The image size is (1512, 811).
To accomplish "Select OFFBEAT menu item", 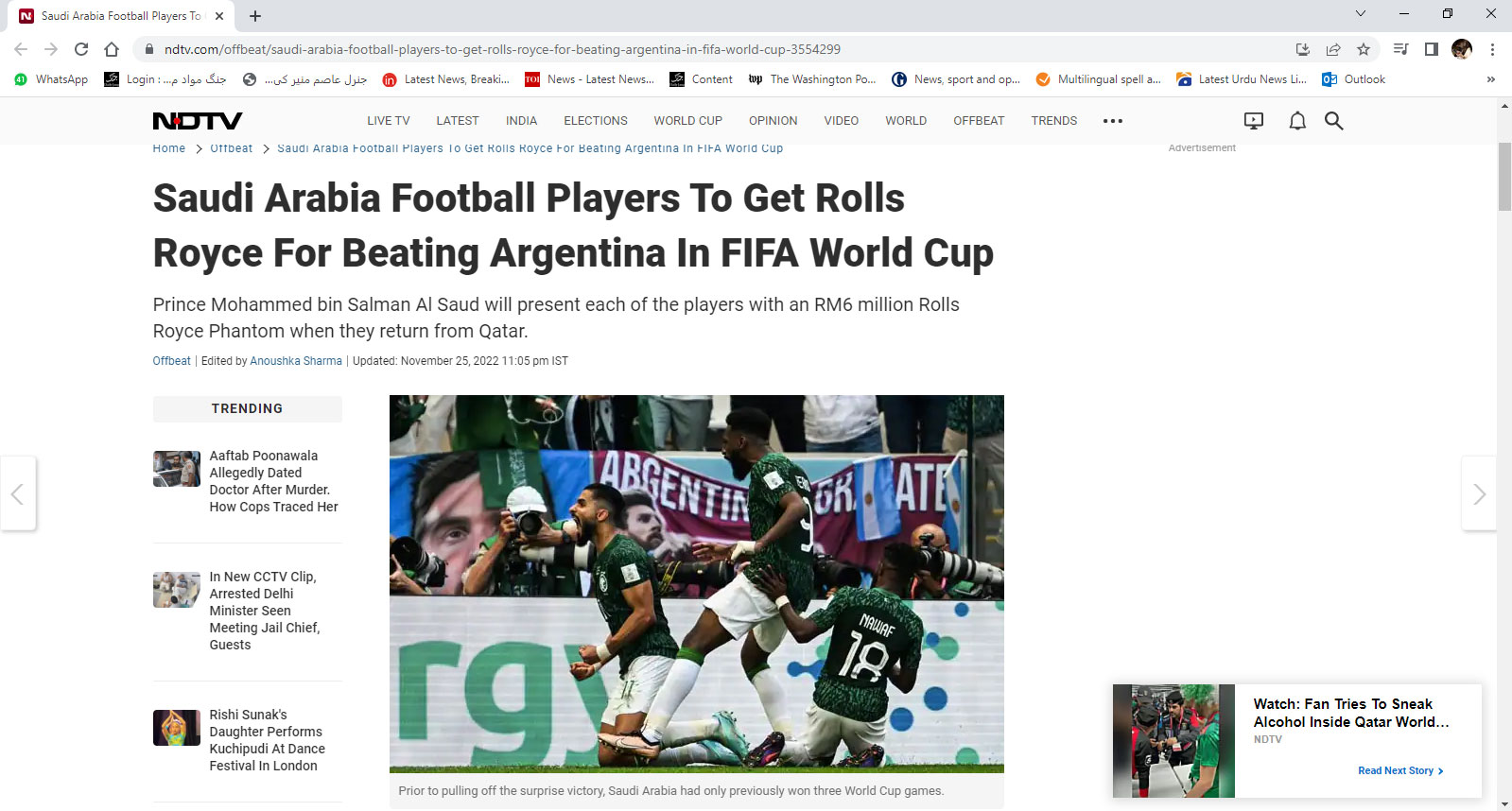I will pyautogui.click(x=979, y=121).
